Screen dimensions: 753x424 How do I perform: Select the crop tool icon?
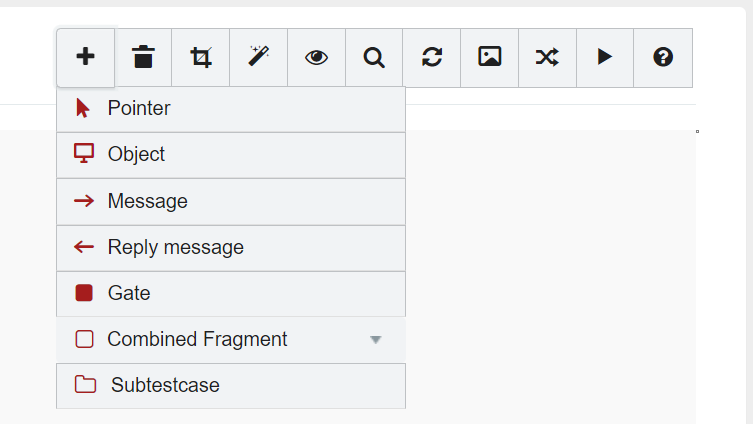coord(201,57)
